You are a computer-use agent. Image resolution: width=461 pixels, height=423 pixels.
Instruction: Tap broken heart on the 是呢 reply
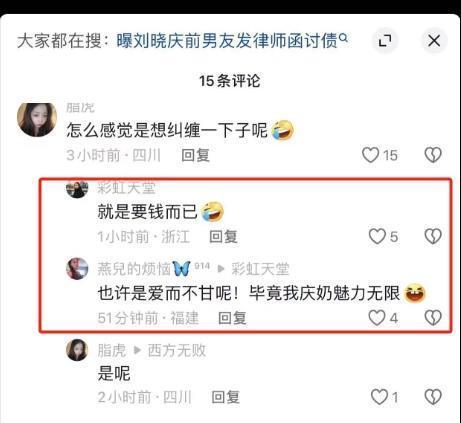[433, 397]
